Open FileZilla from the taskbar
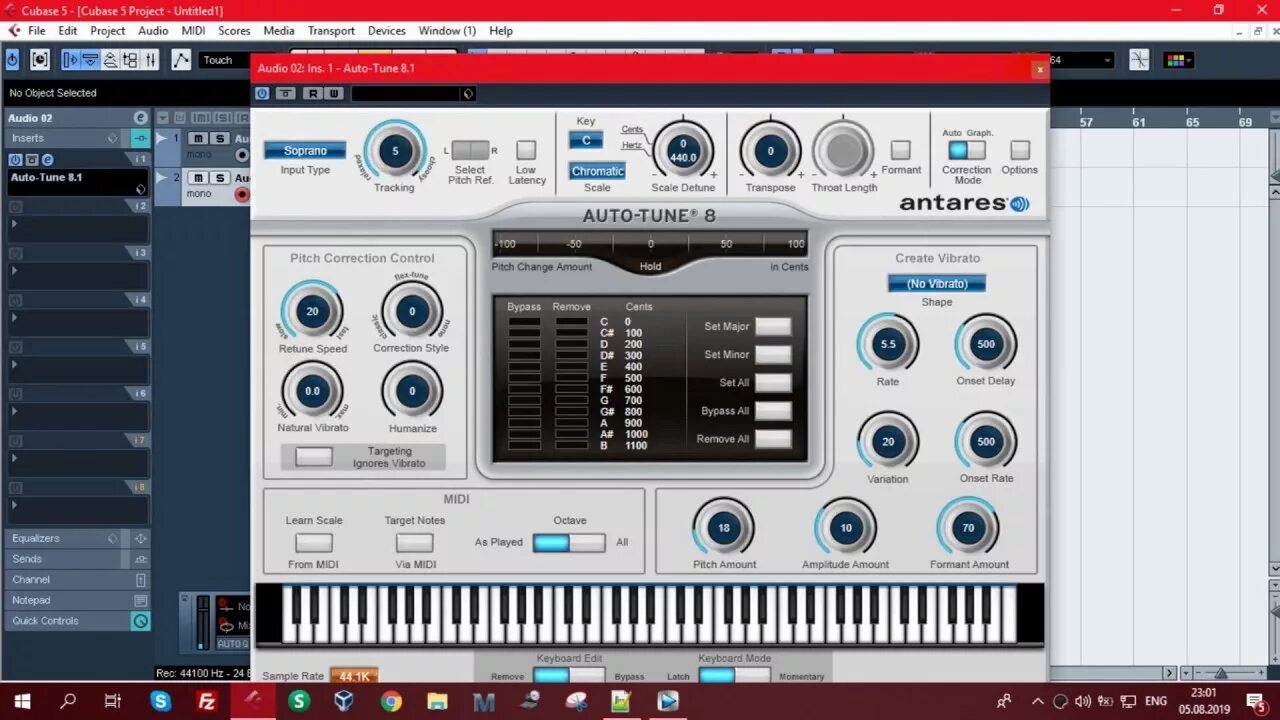The height and width of the screenshot is (720, 1280). tap(207, 701)
